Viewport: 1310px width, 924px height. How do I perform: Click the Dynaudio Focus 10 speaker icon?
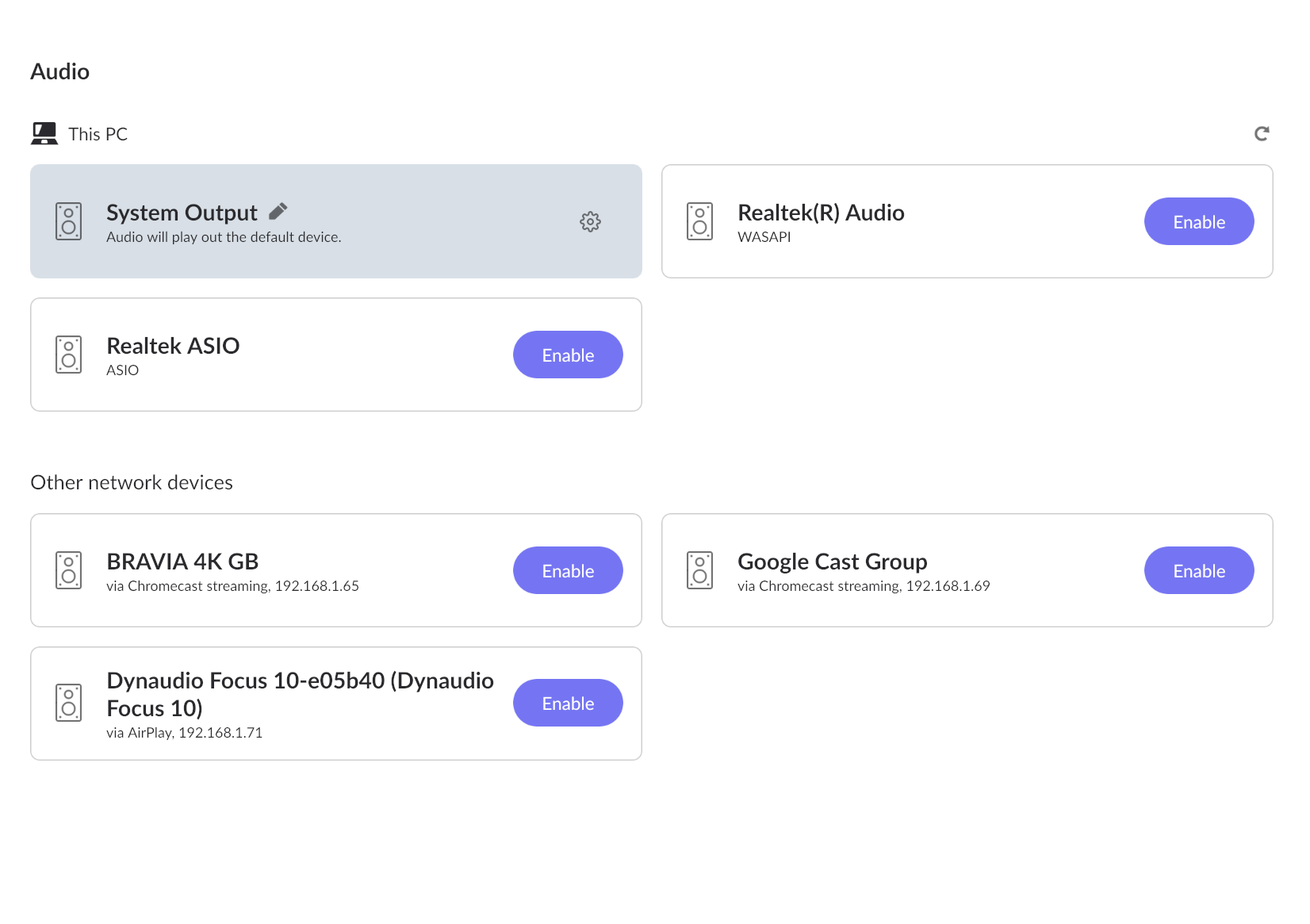click(x=69, y=703)
